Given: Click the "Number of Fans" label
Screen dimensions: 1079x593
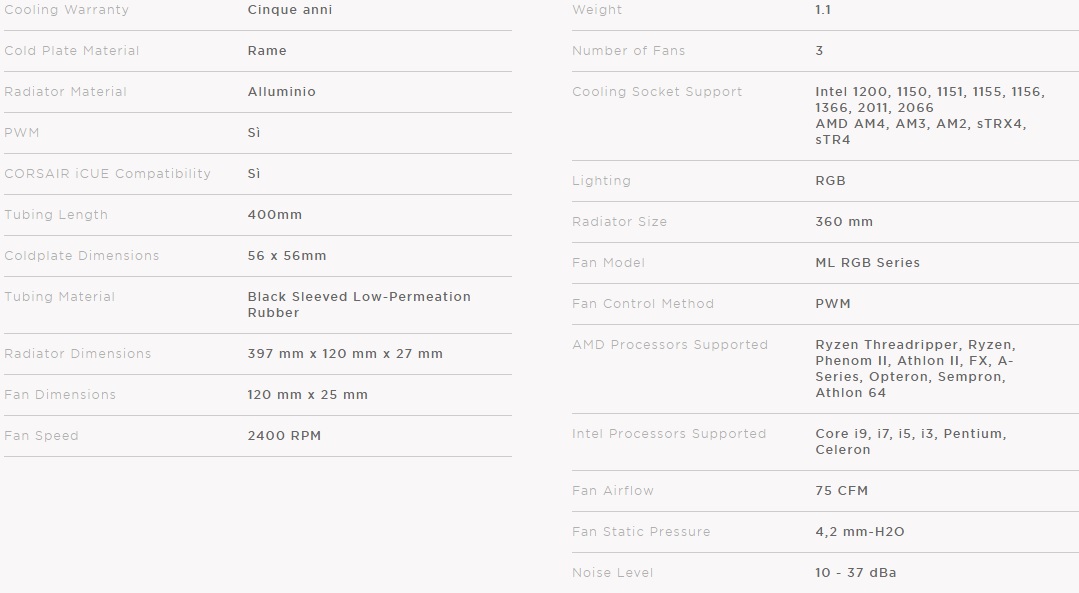Looking at the screenshot, I should pyautogui.click(x=629, y=51).
